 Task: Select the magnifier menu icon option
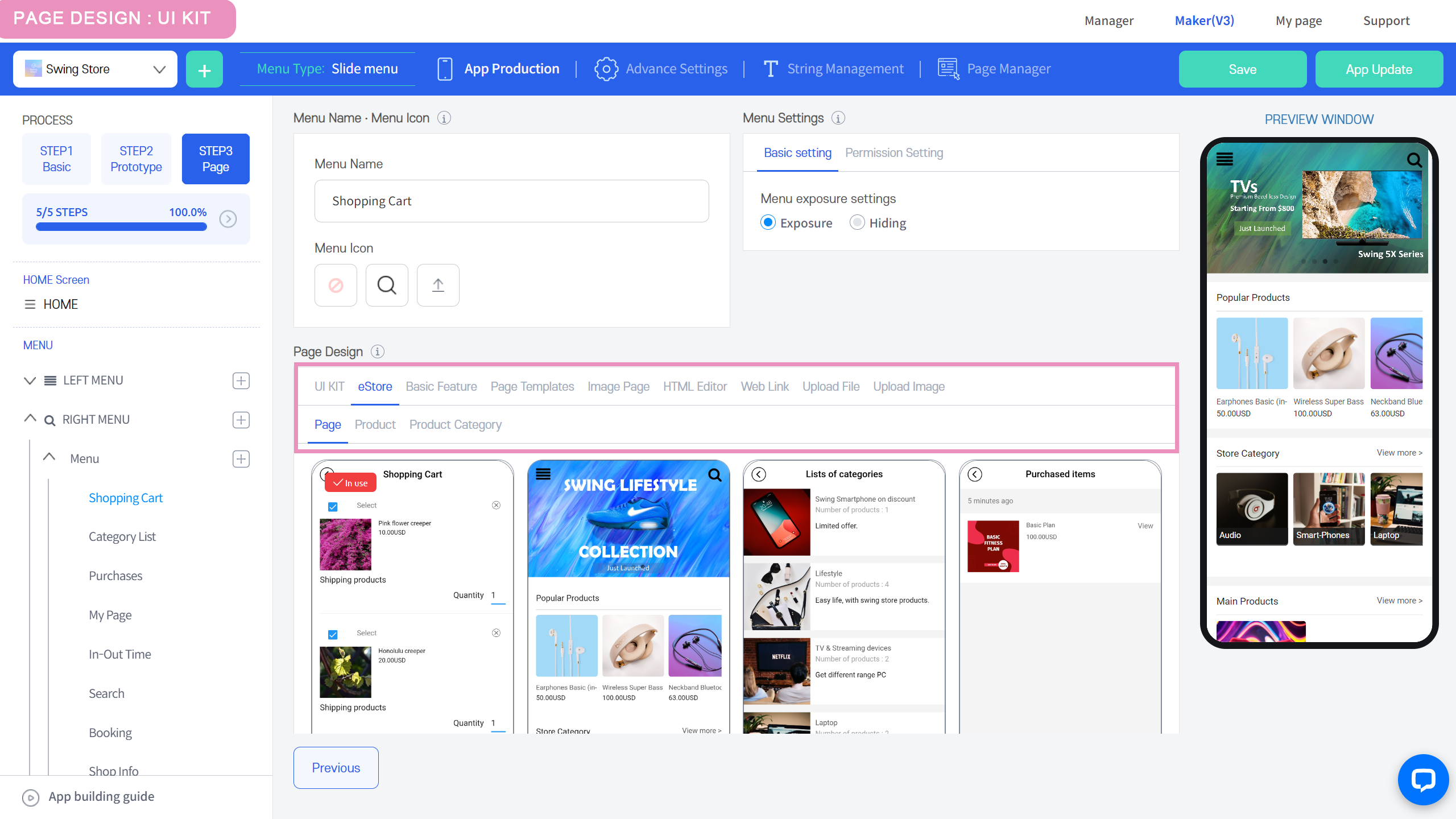click(x=387, y=285)
